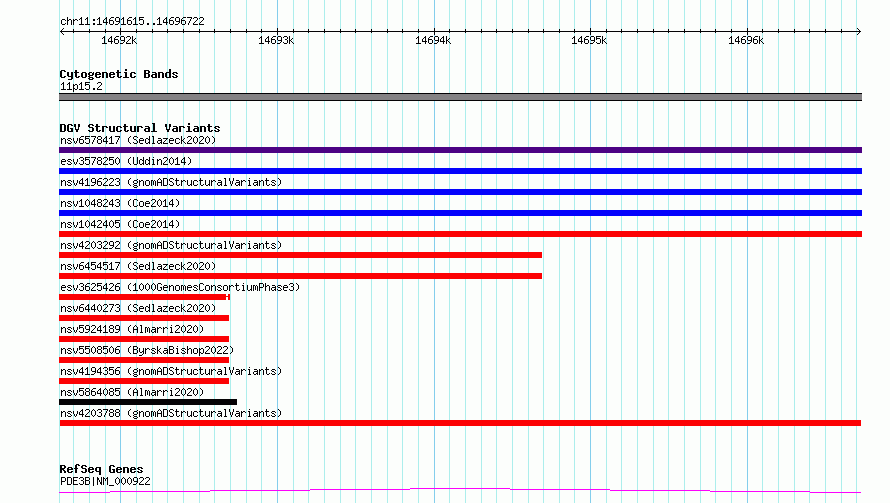Click the blue esv3578250 variant bar
Screen dimensions: 890x503
point(460,171)
